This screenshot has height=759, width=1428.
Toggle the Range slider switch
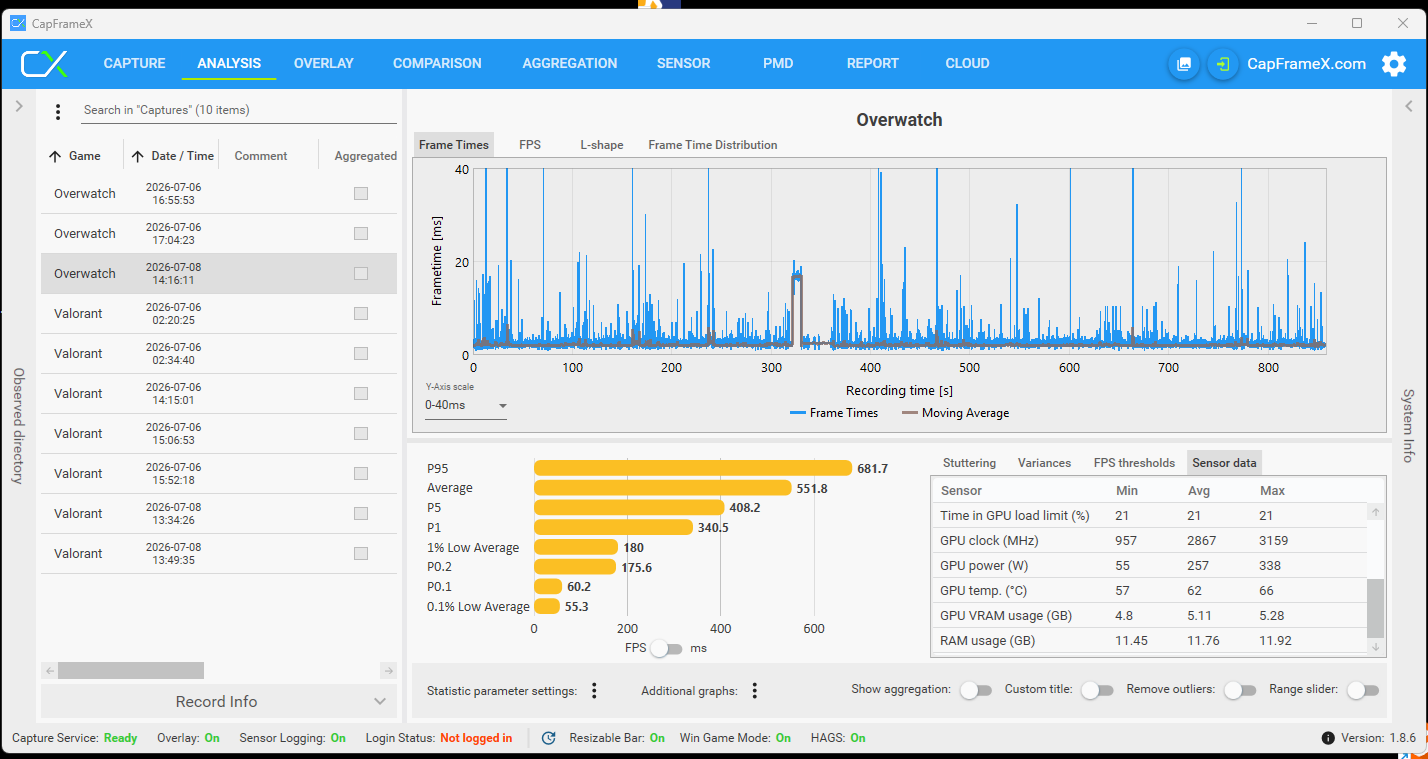pos(1363,690)
